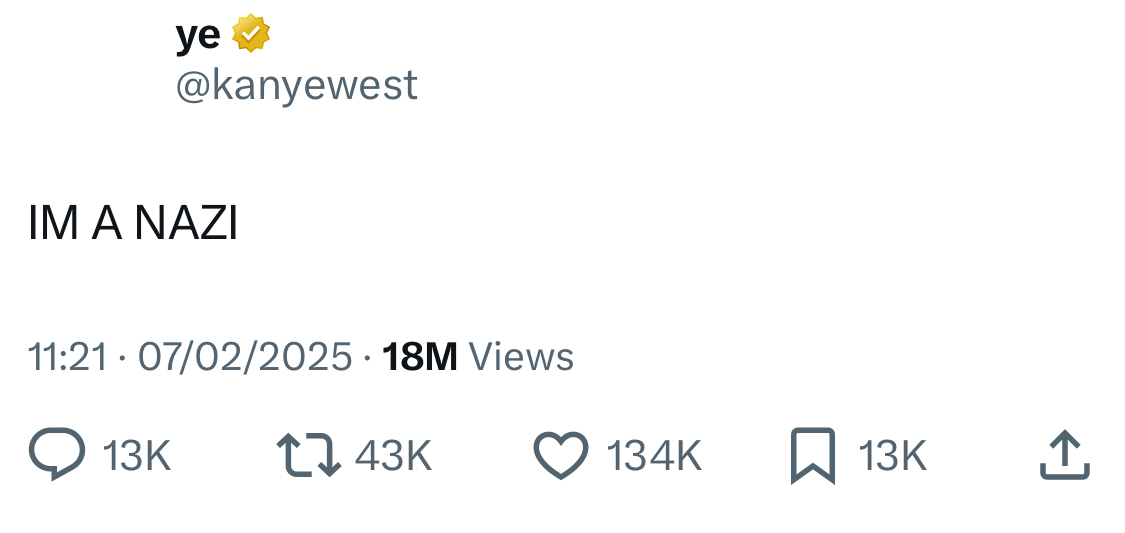Click the Views label text
Screen dimensions: 1125x533
point(521,357)
